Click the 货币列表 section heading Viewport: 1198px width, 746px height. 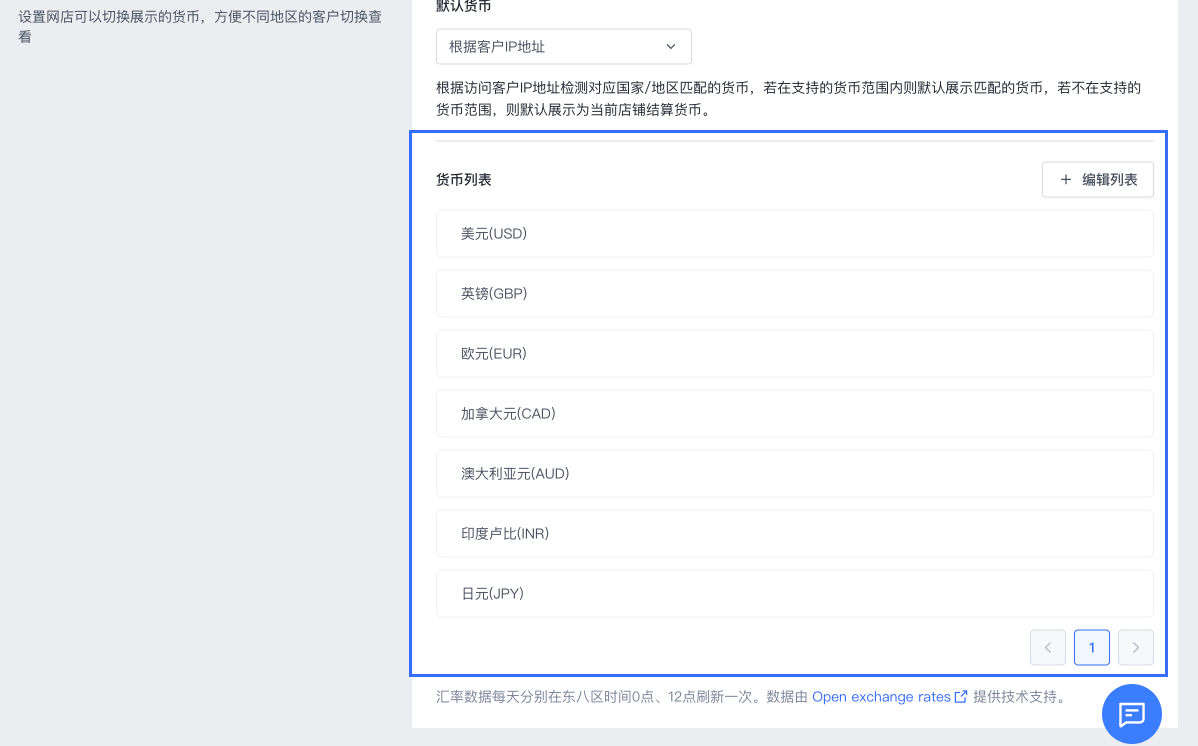464,180
